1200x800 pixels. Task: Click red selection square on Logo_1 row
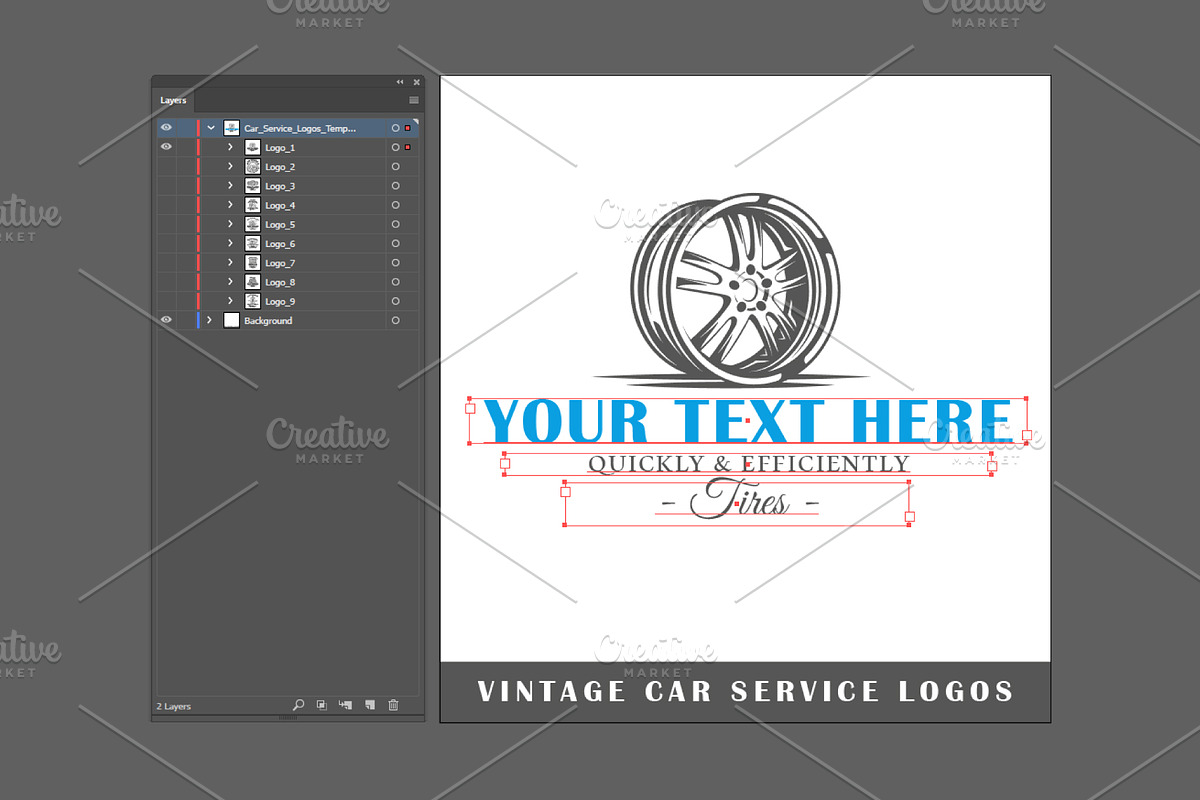tap(408, 147)
